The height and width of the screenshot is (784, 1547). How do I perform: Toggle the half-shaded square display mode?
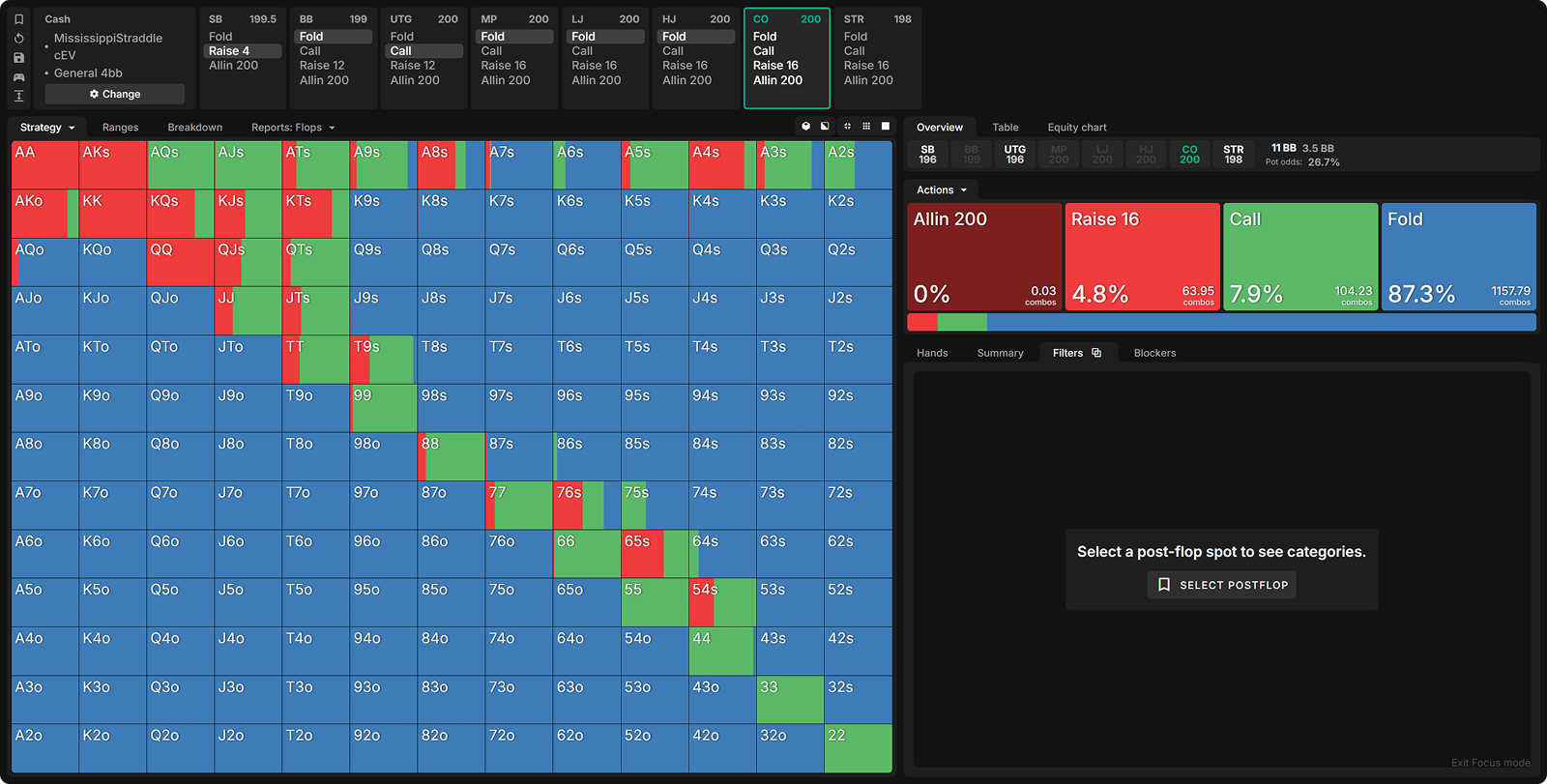pyautogui.click(x=825, y=127)
